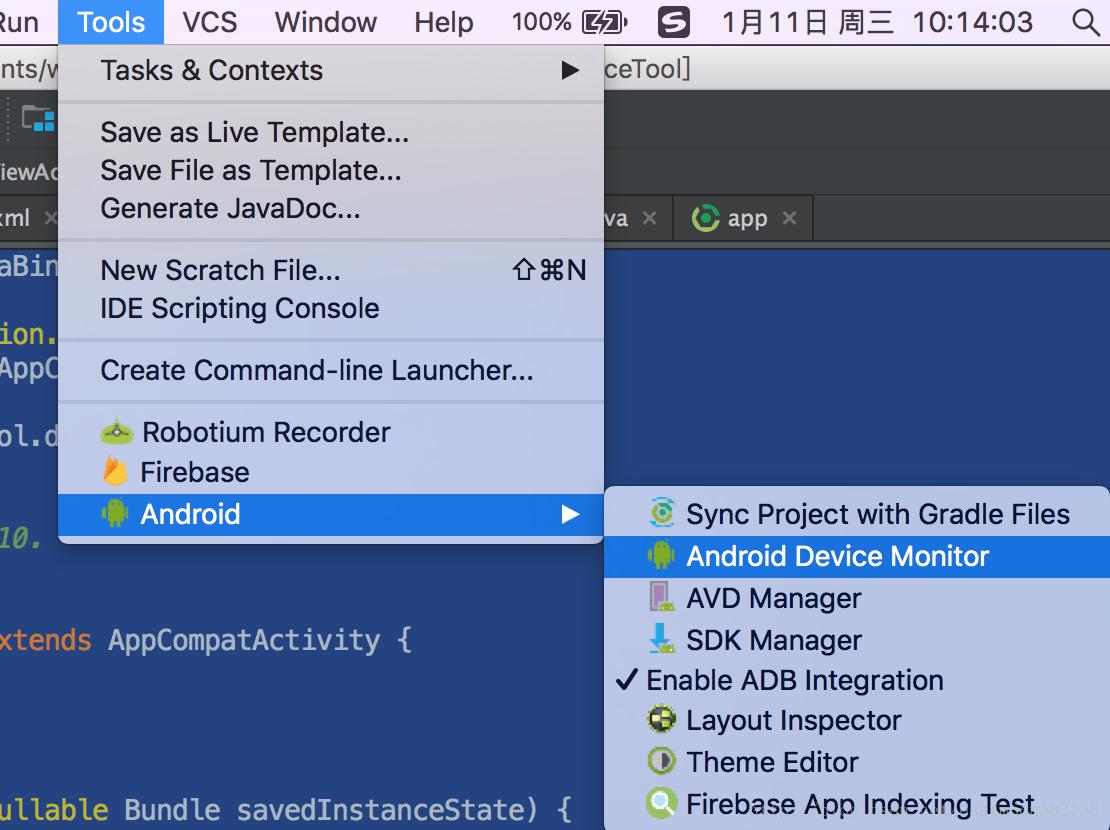Close the app editor tab
Screen dimensions: 1110x830
[x=790, y=218]
